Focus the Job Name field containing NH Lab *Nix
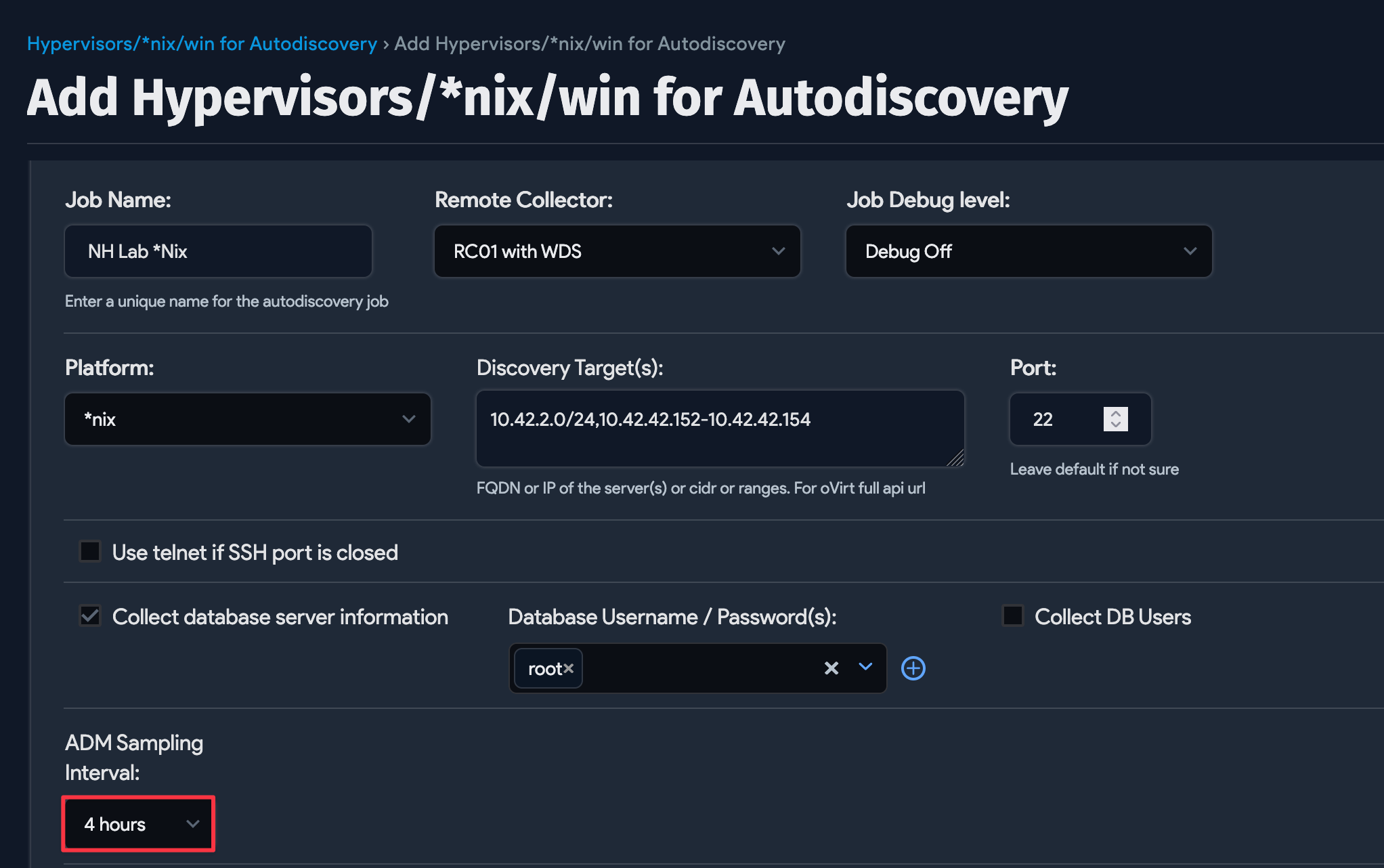Image resolution: width=1384 pixels, height=868 pixels. (x=217, y=251)
